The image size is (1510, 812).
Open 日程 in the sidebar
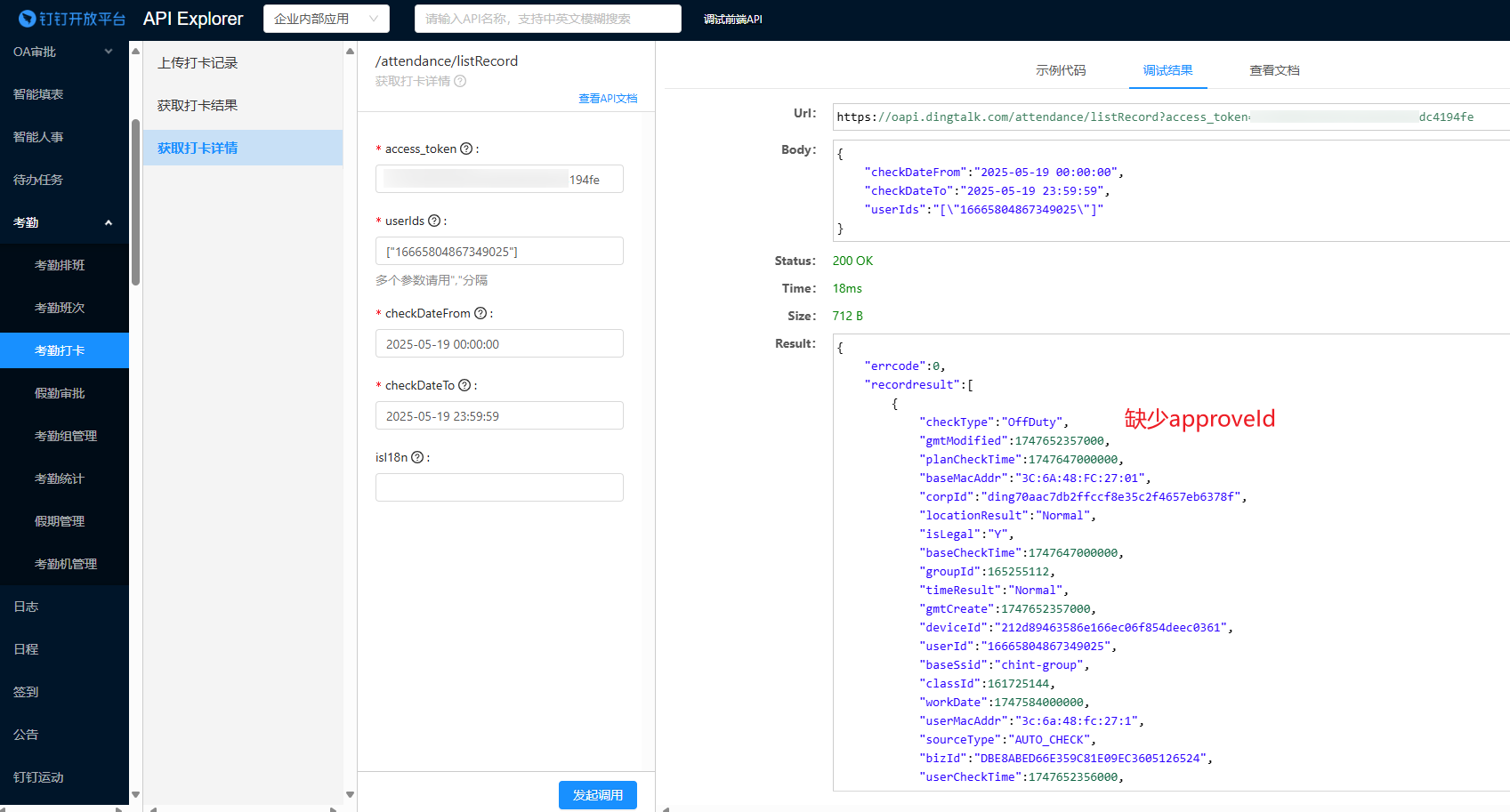pyautogui.click(x=26, y=649)
